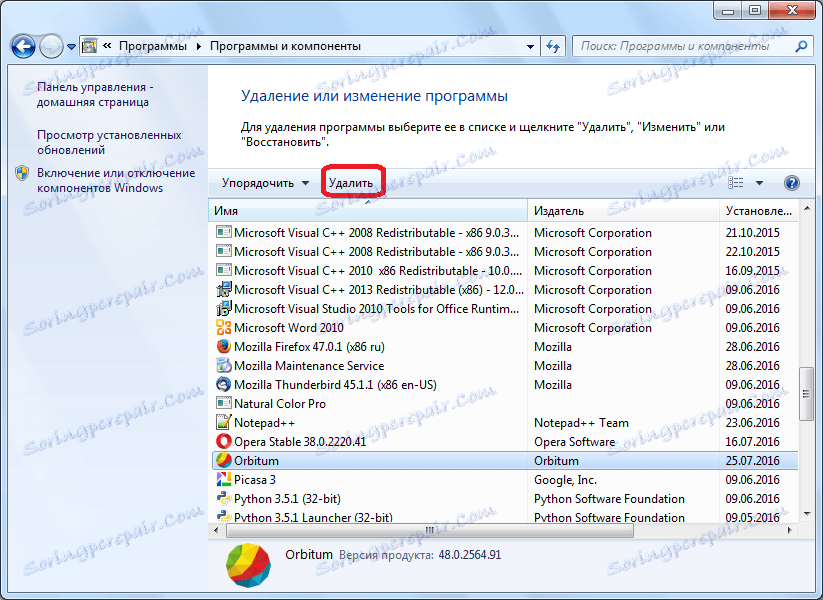Expand the arrow after Программы breadcrumb

199,46
